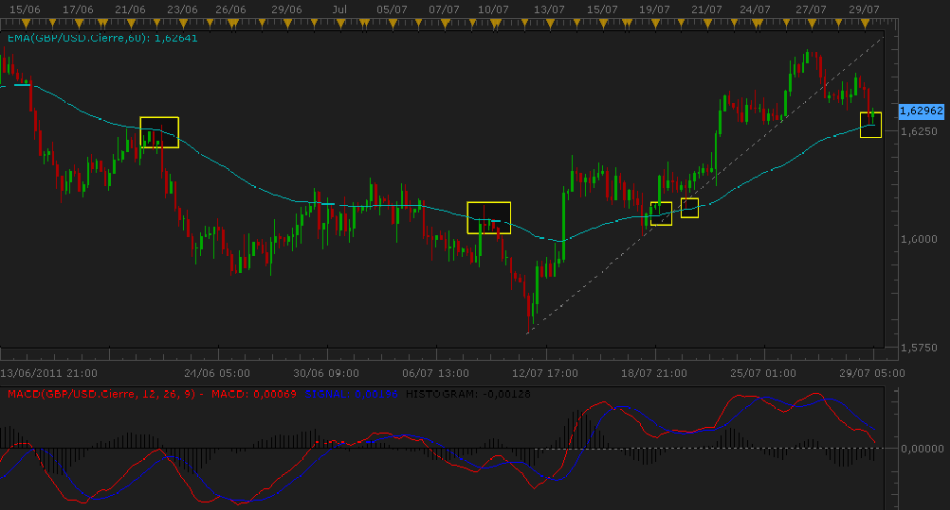Select the small yellow box below 19/07
This screenshot has height=510, width=950.
661,214
